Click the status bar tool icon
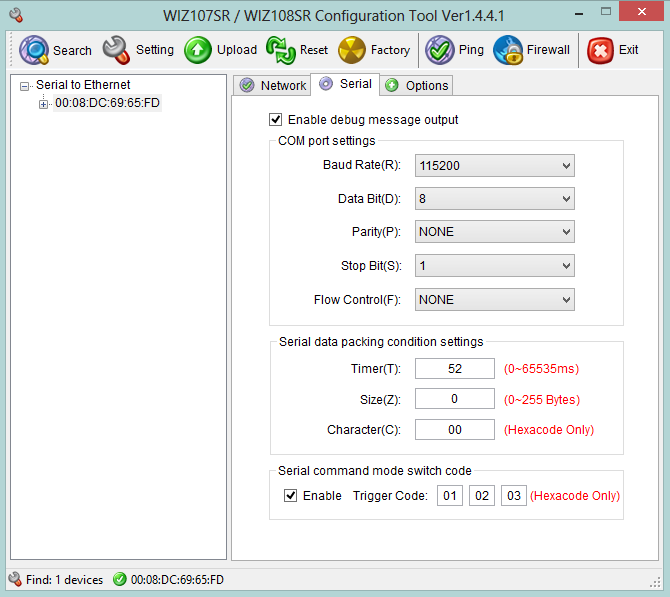The width and height of the screenshot is (670, 597). (x=15, y=579)
